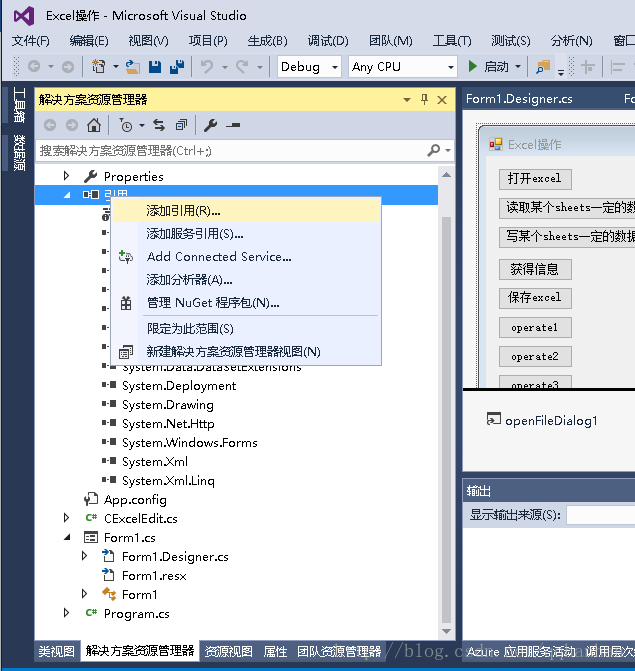Image resolution: width=635 pixels, height=671 pixels.
Task: Expand the Form1.Designer.cs node
Action: point(84,556)
